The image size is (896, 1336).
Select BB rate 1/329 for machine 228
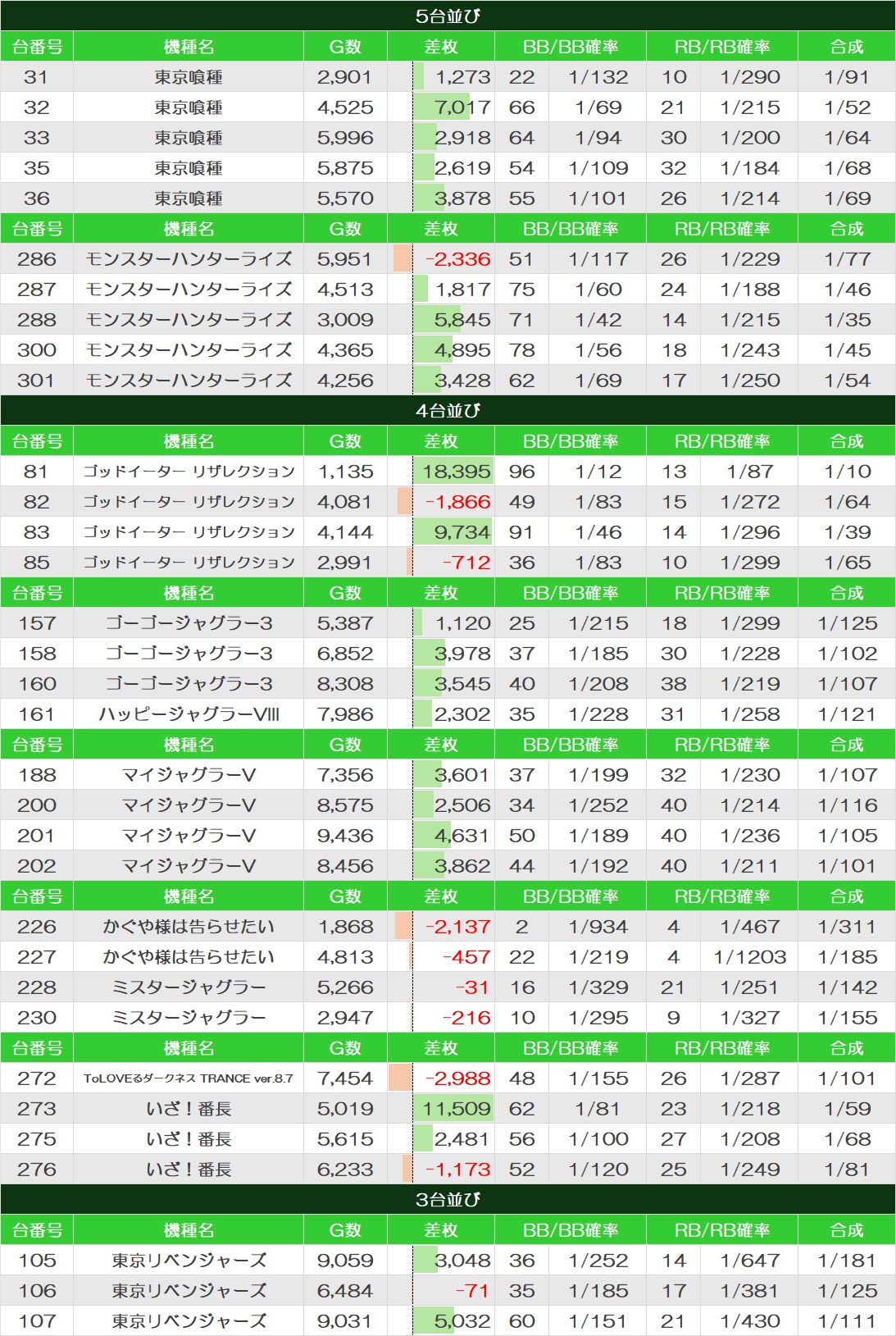[x=598, y=987]
